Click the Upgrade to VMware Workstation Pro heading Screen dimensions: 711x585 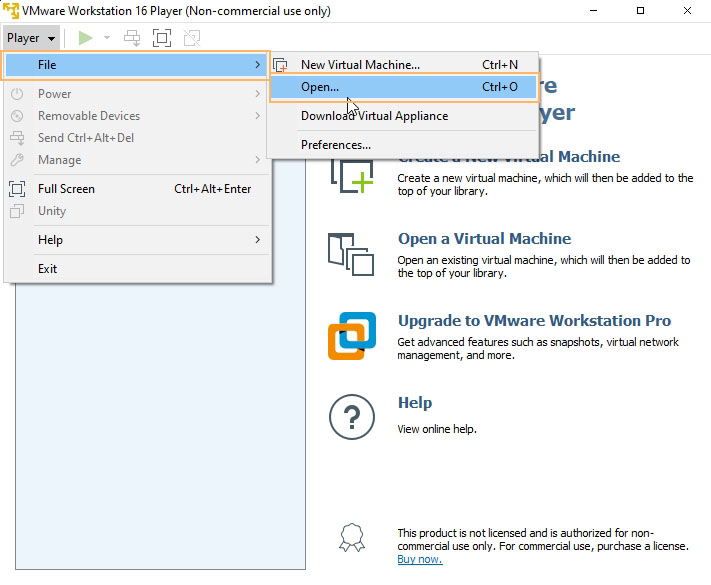pyautogui.click(x=534, y=321)
